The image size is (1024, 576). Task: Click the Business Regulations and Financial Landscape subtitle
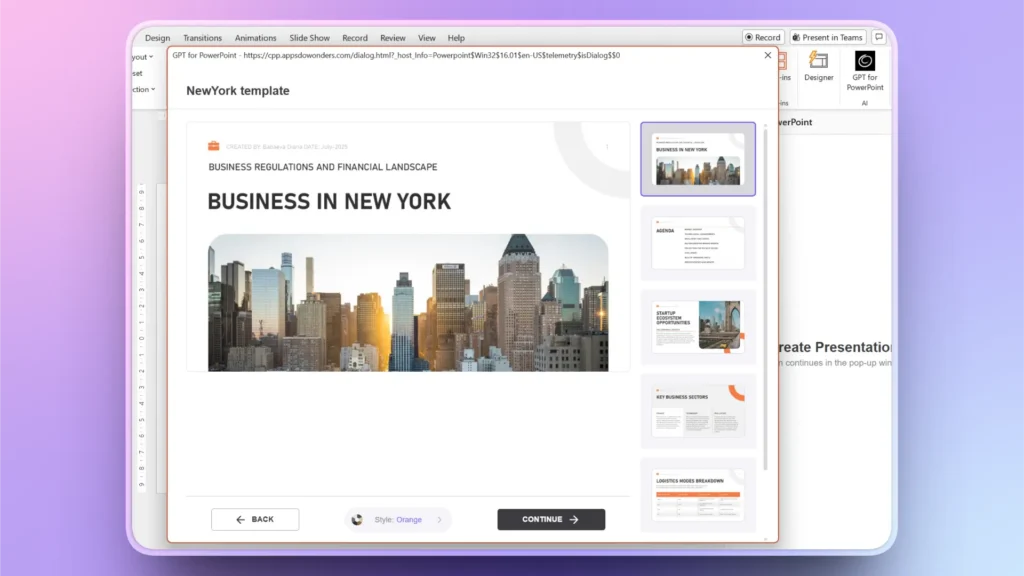(x=323, y=167)
